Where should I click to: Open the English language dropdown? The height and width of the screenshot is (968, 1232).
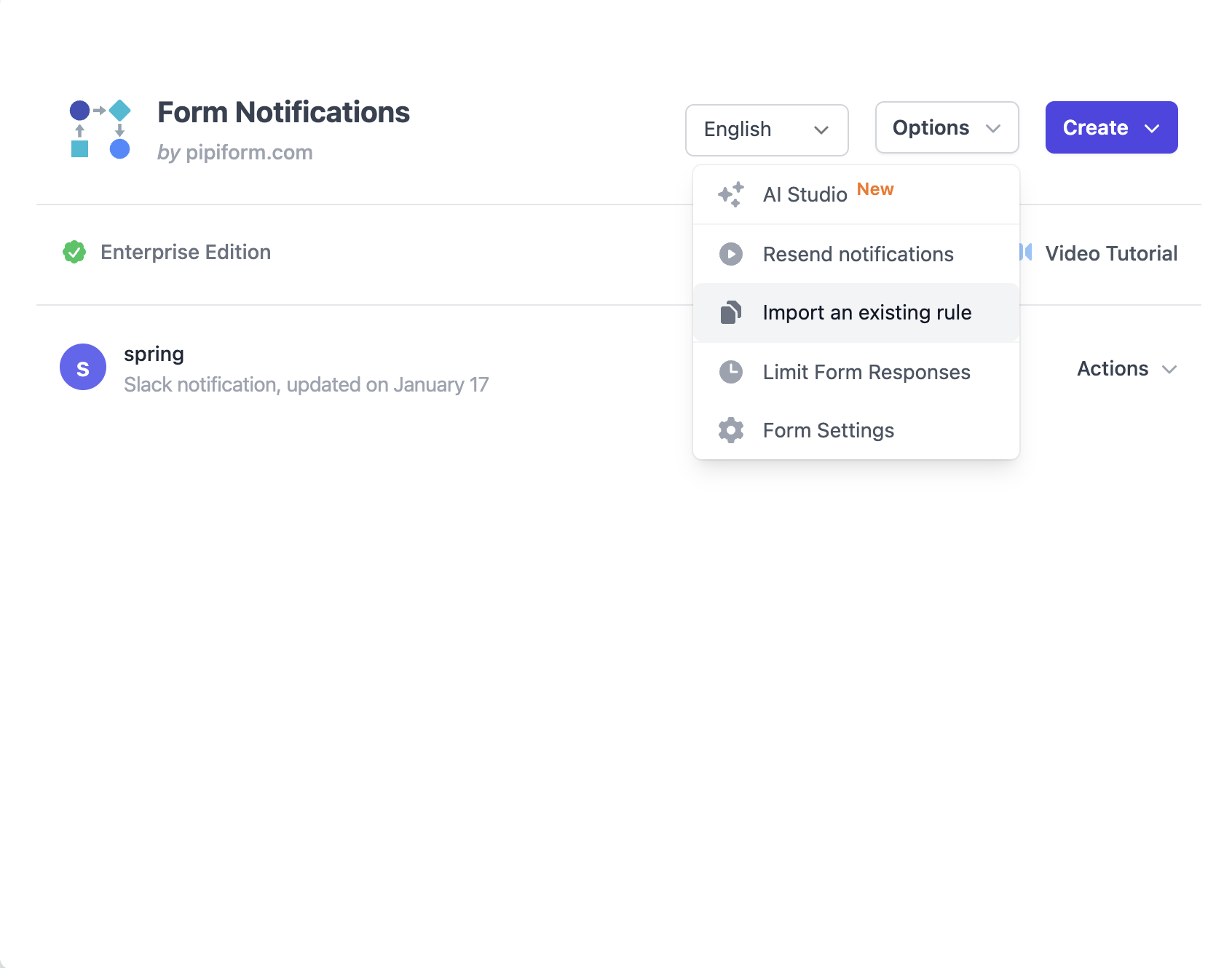(x=766, y=130)
